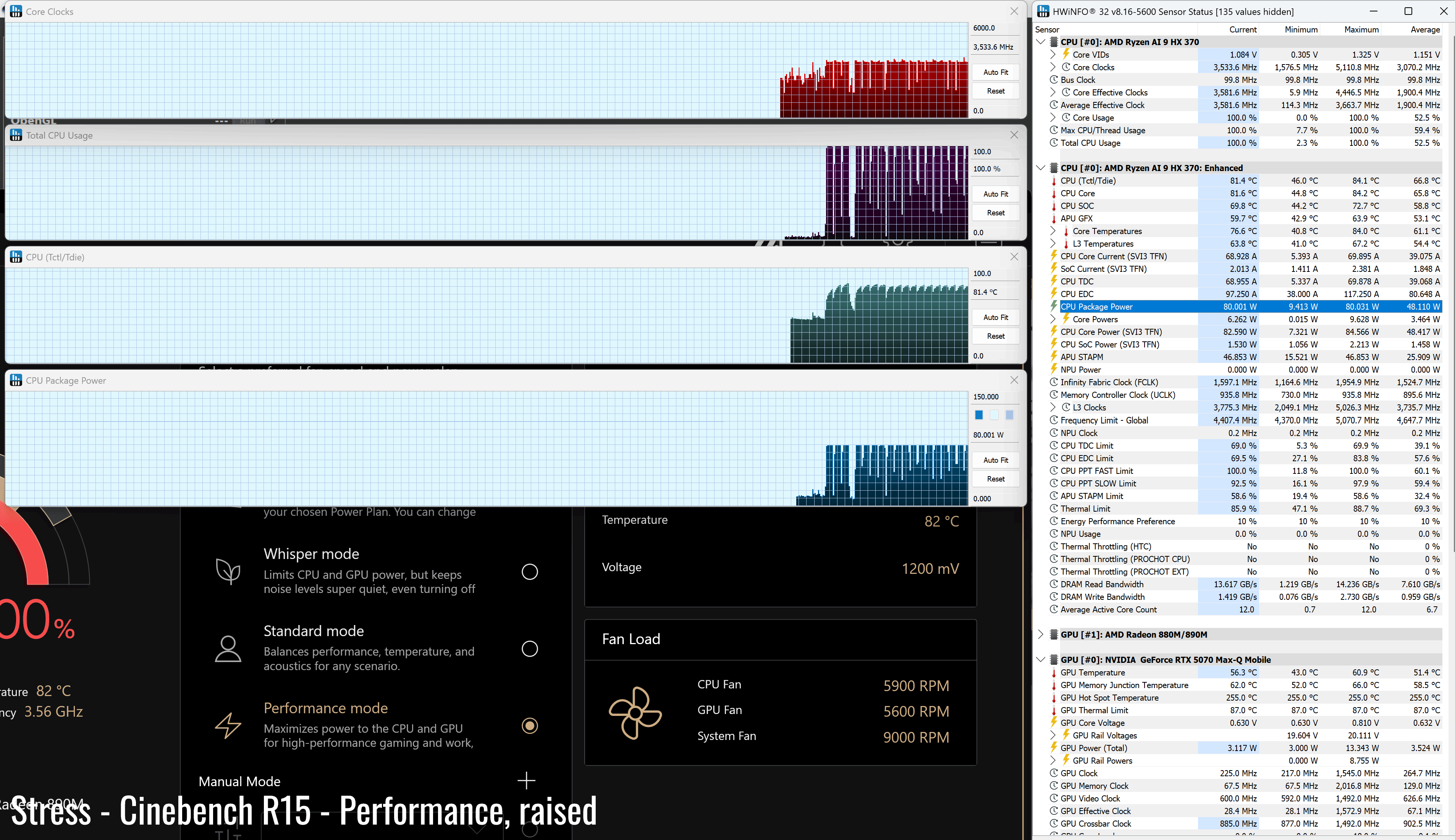Screen dimensions: 1455x840
Task: Click the thermometer icon next to CPU (Tctl/Tdie)
Action: pos(1054,181)
